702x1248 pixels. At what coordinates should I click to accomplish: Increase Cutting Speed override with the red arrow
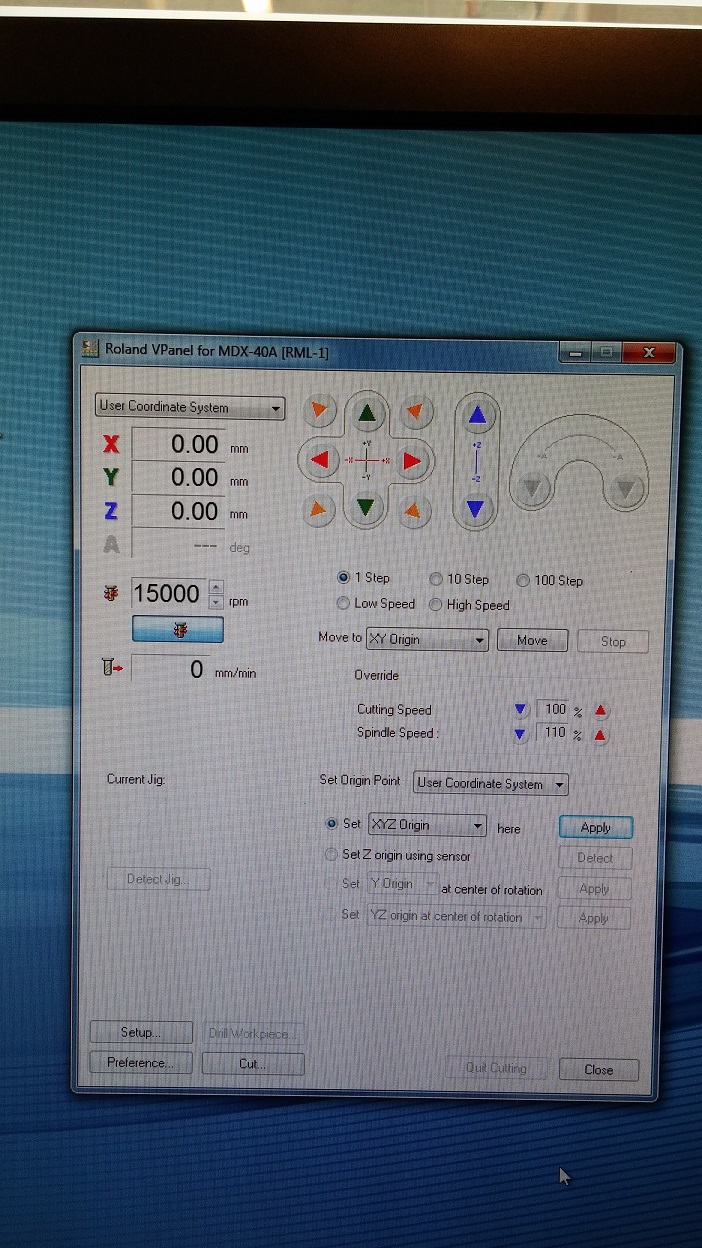coord(600,711)
